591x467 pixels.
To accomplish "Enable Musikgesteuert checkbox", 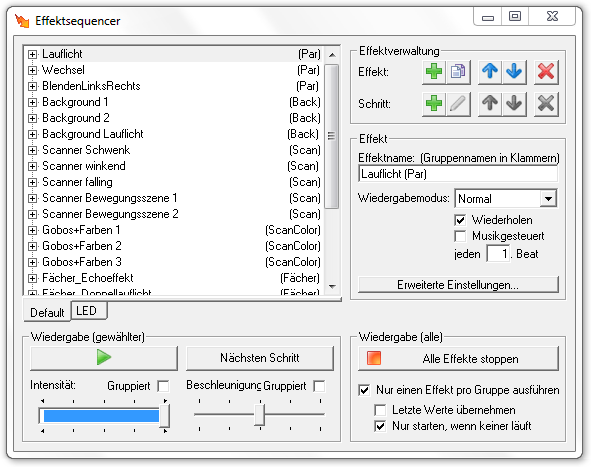I will pyautogui.click(x=460, y=236).
